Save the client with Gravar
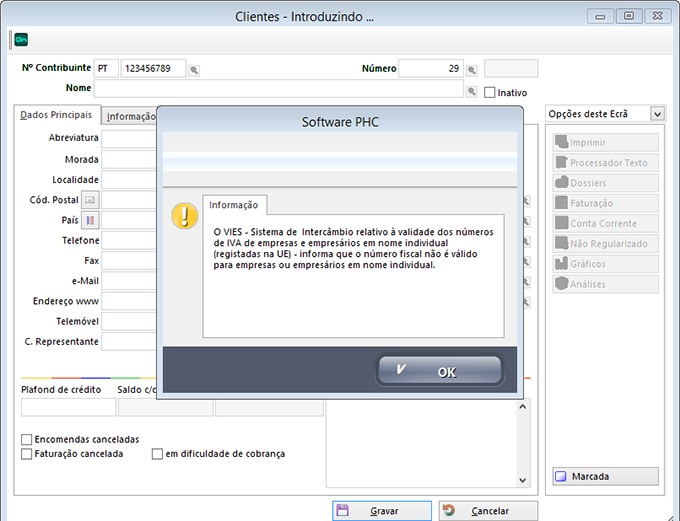 [382, 511]
